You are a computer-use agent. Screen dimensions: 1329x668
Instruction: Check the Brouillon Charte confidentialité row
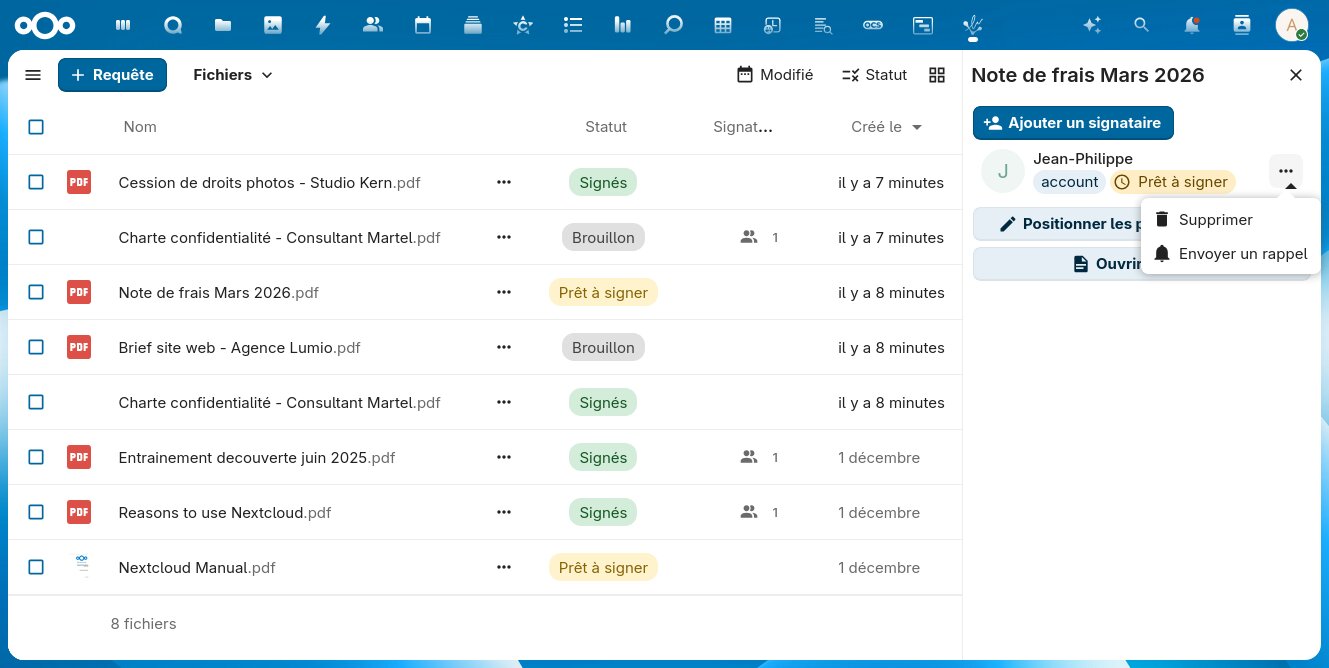point(36,237)
